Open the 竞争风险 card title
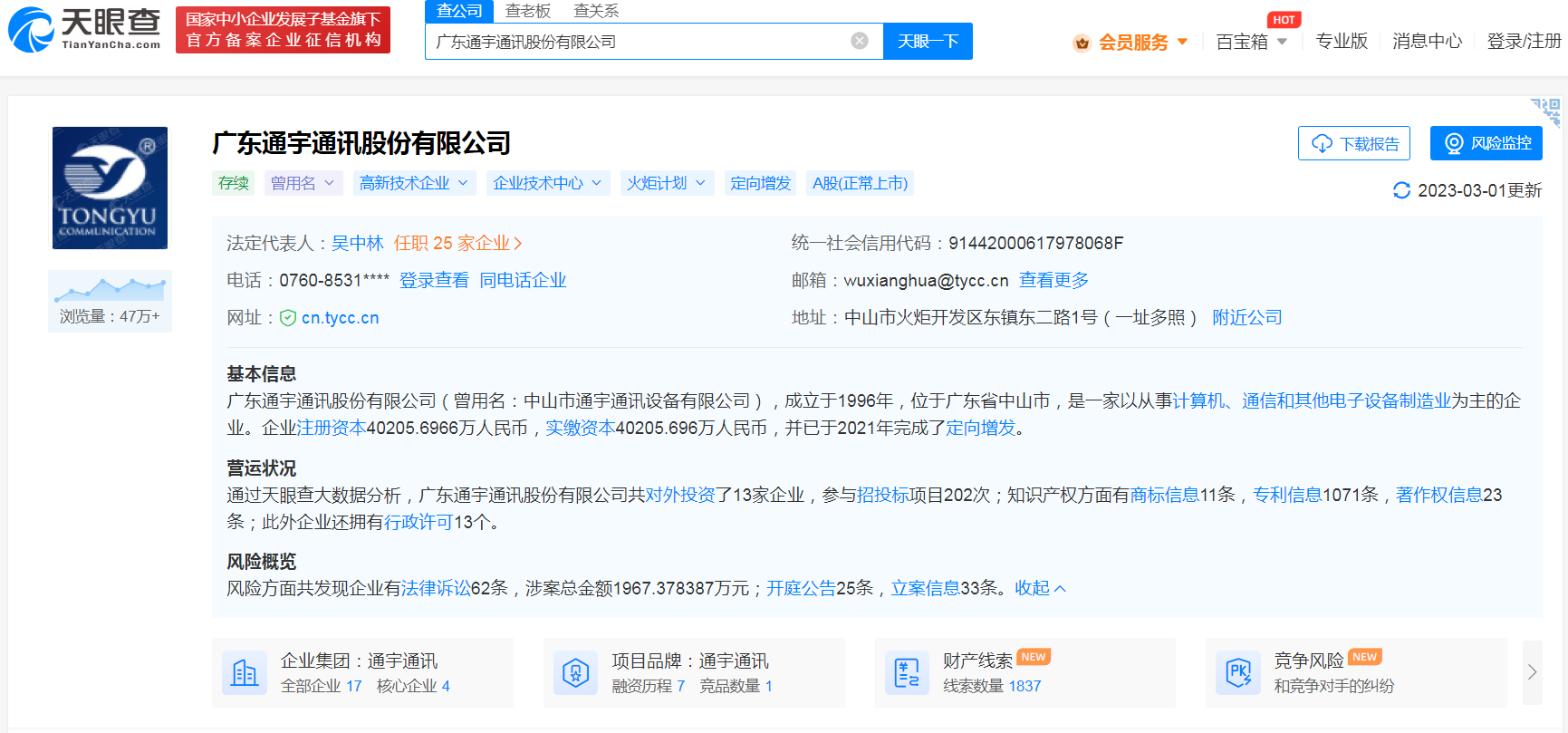This screenshot has width=1568, height=733. (1309, 661)
